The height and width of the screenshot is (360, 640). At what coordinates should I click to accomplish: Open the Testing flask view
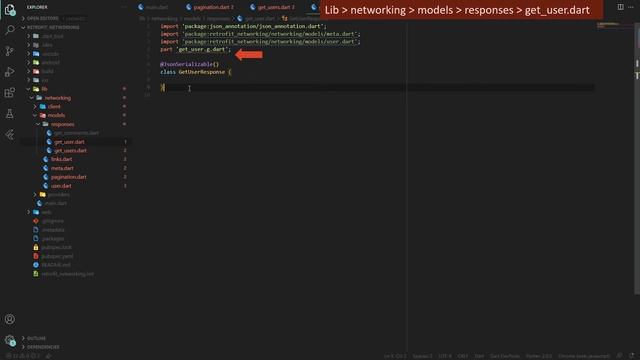[x=9, y=114]
